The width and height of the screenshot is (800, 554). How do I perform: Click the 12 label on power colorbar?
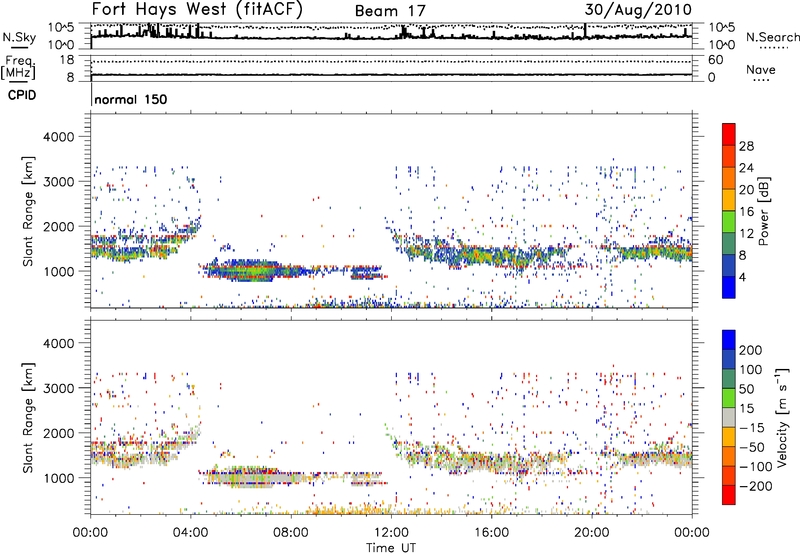point(746,233)
